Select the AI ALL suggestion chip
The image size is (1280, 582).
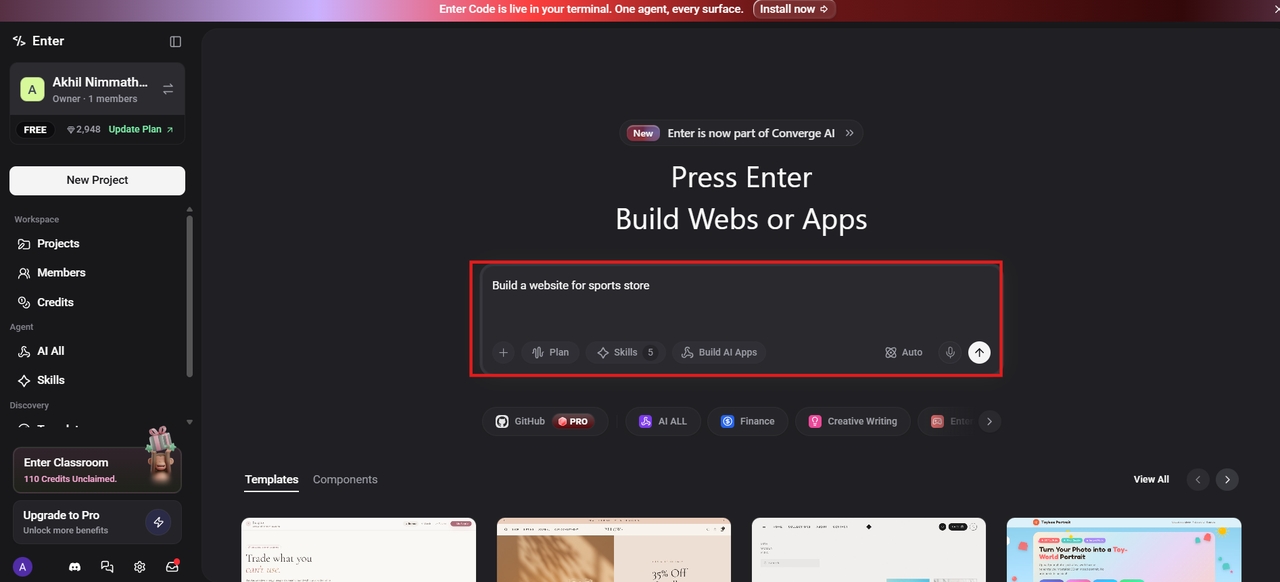pos(663,421)
